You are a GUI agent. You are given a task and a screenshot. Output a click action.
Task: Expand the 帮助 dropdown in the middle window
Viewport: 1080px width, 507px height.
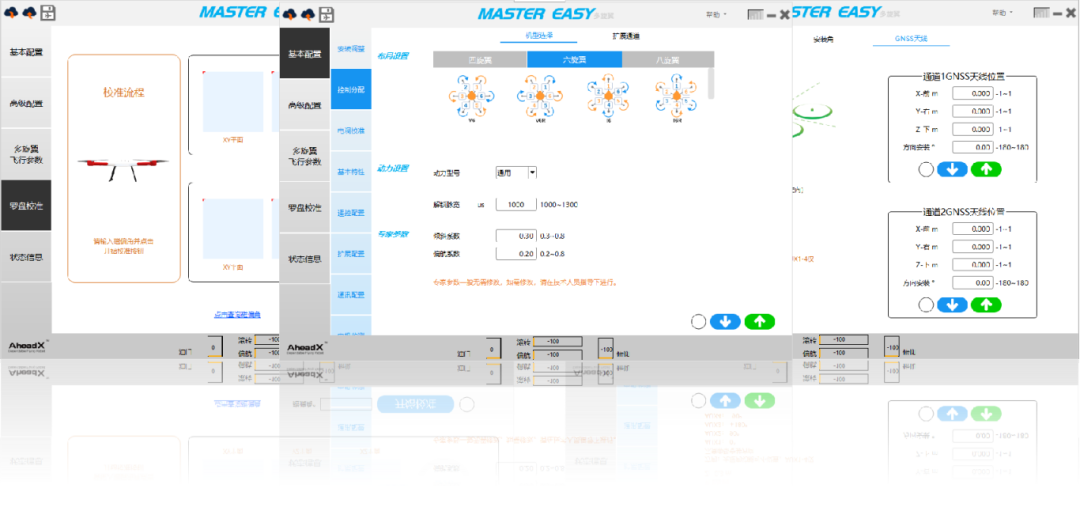coord(716,14)
